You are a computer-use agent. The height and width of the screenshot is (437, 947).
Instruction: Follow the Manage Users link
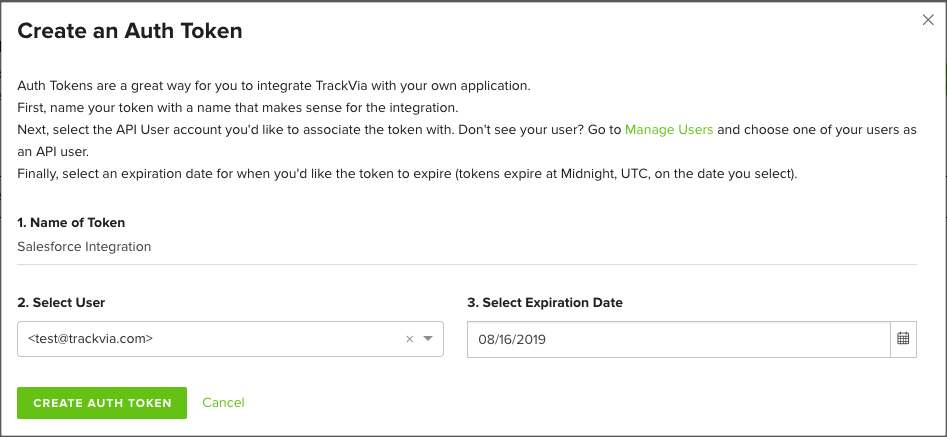(x=669, y=129)
